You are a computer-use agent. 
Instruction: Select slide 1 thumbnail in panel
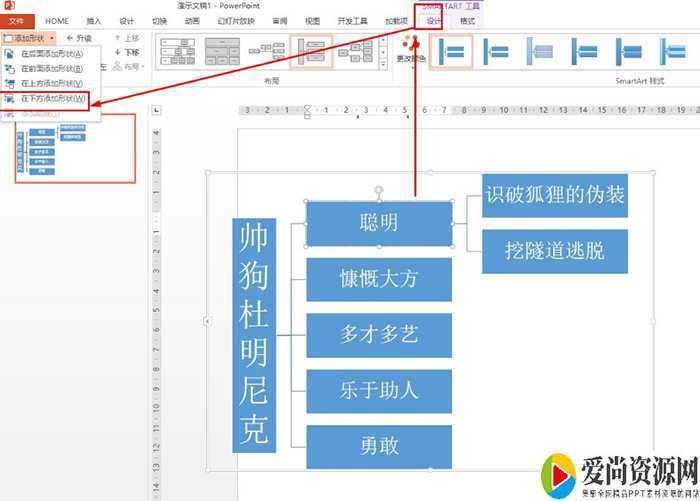coord(75,148)
